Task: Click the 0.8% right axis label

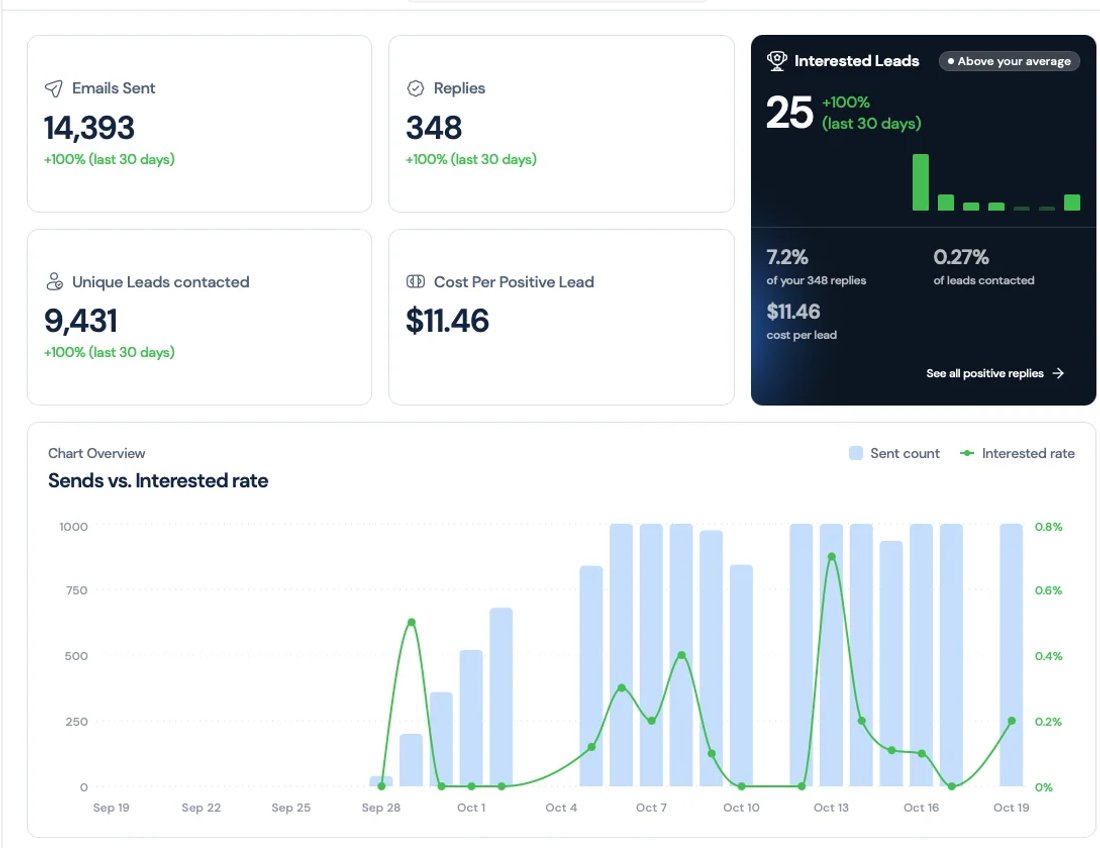Action: (x=1048, y=527)
